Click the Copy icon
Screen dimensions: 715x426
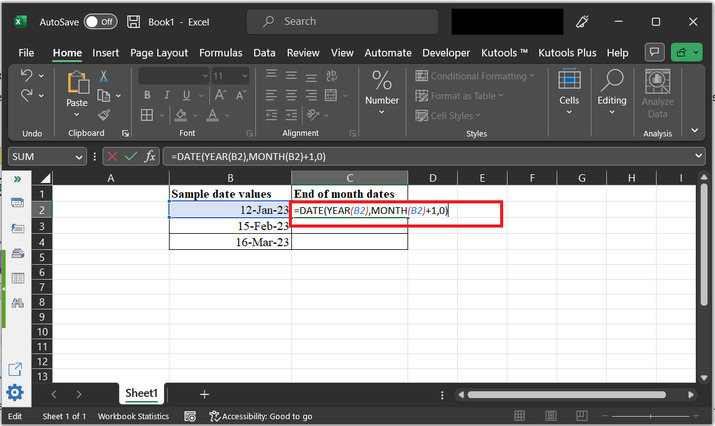click(104, 95)
